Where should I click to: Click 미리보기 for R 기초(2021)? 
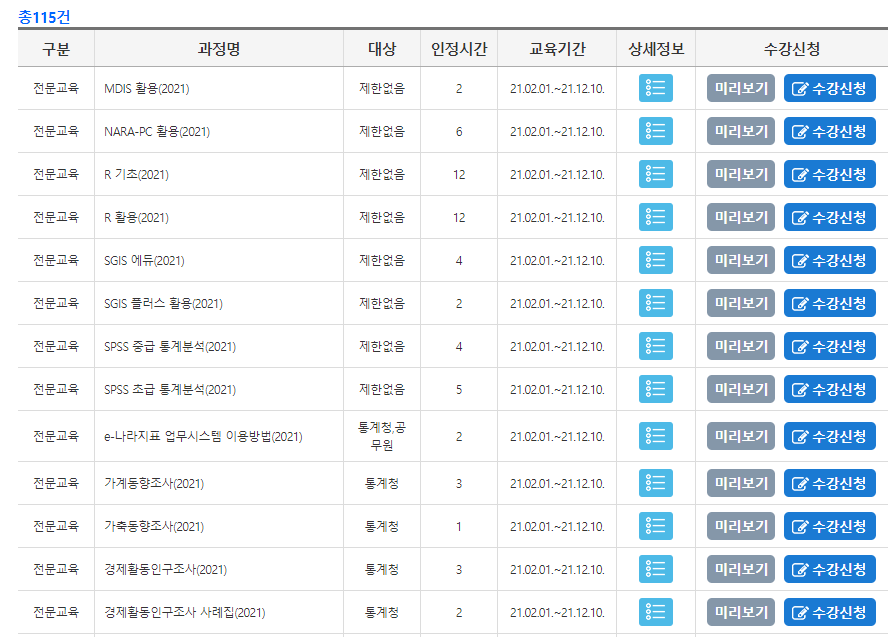point(741,174)
